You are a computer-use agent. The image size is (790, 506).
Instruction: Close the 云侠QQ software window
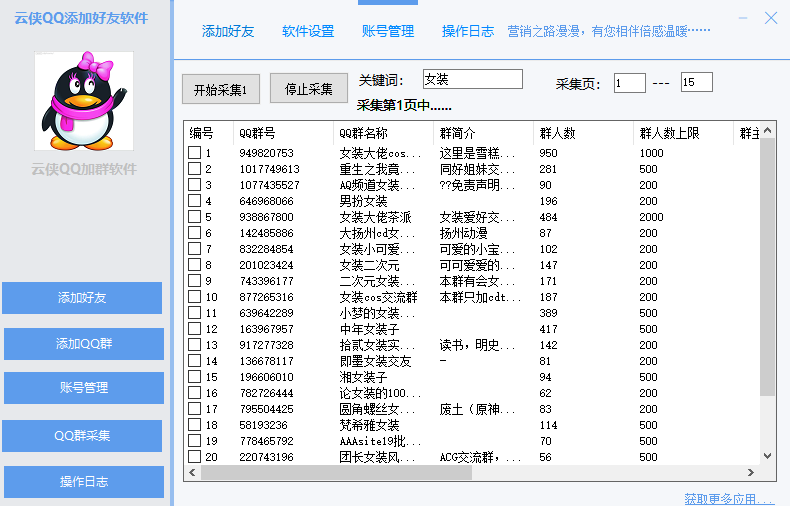pos(770,18)
